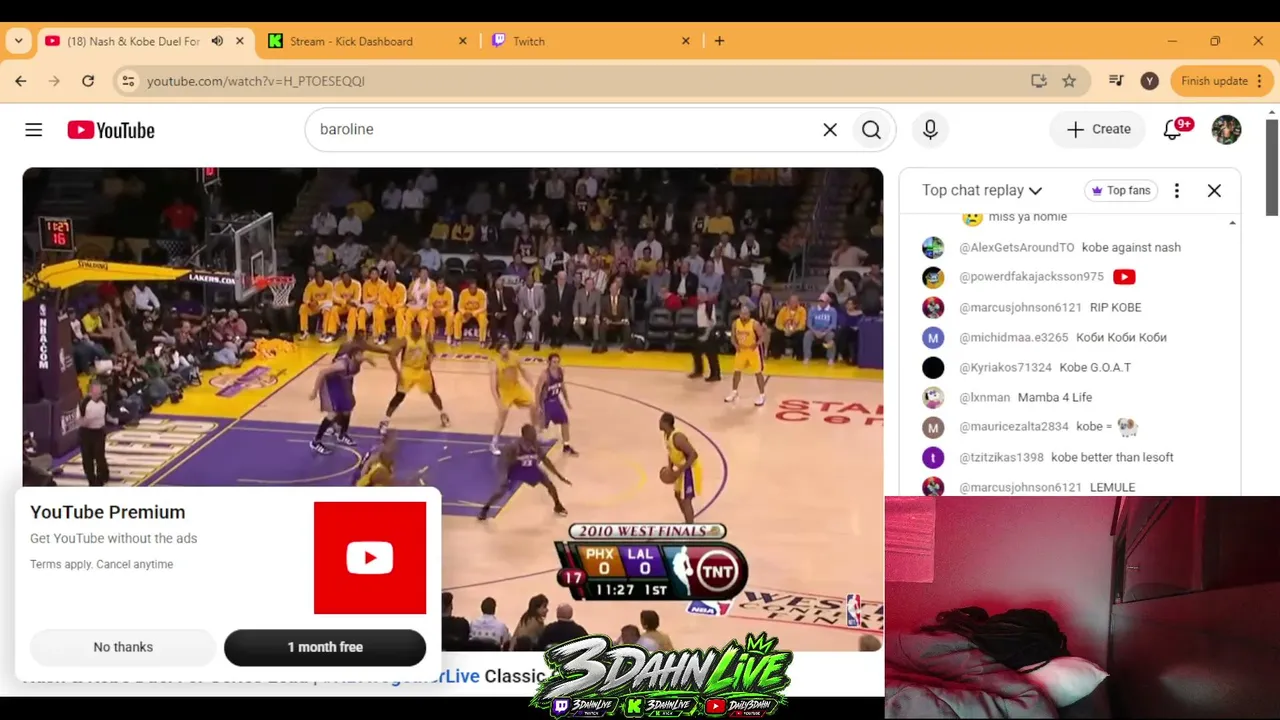
Task: Go to YouTube home via the logo
Action: point(111,130)
